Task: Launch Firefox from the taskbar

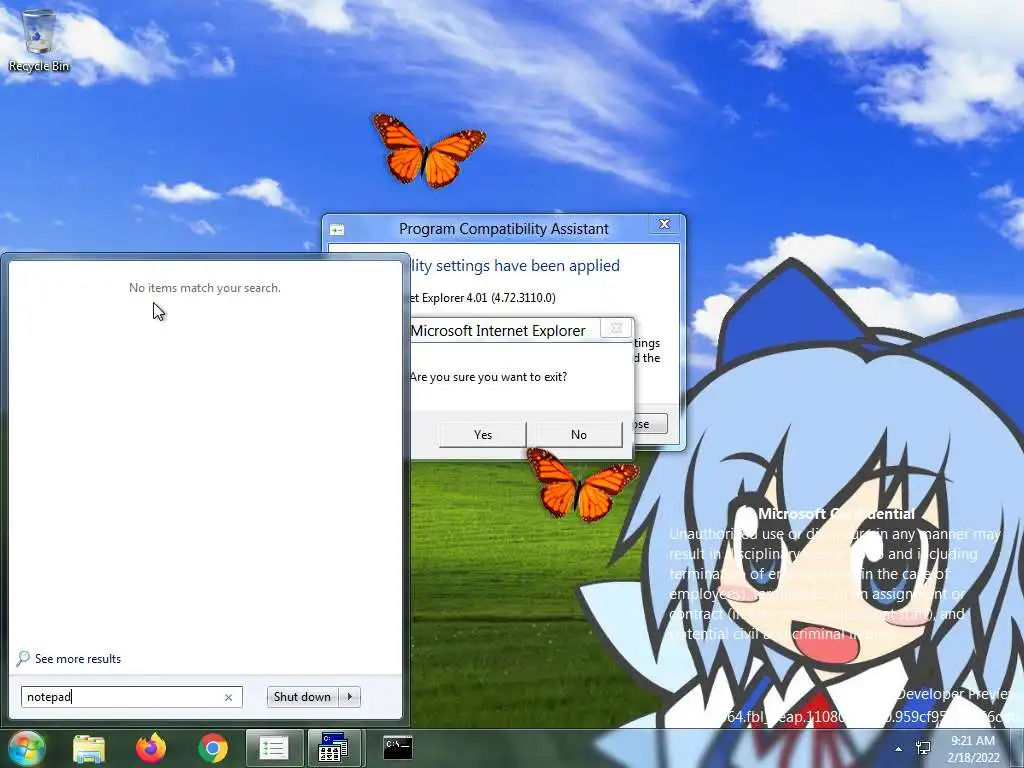Action: pyautogui.click(x=151, y=748)
